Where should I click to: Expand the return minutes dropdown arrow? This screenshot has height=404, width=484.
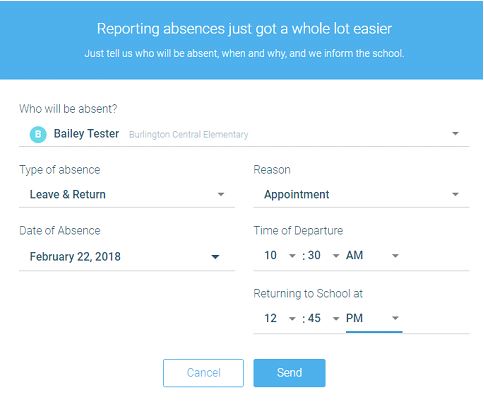(336, 318)
